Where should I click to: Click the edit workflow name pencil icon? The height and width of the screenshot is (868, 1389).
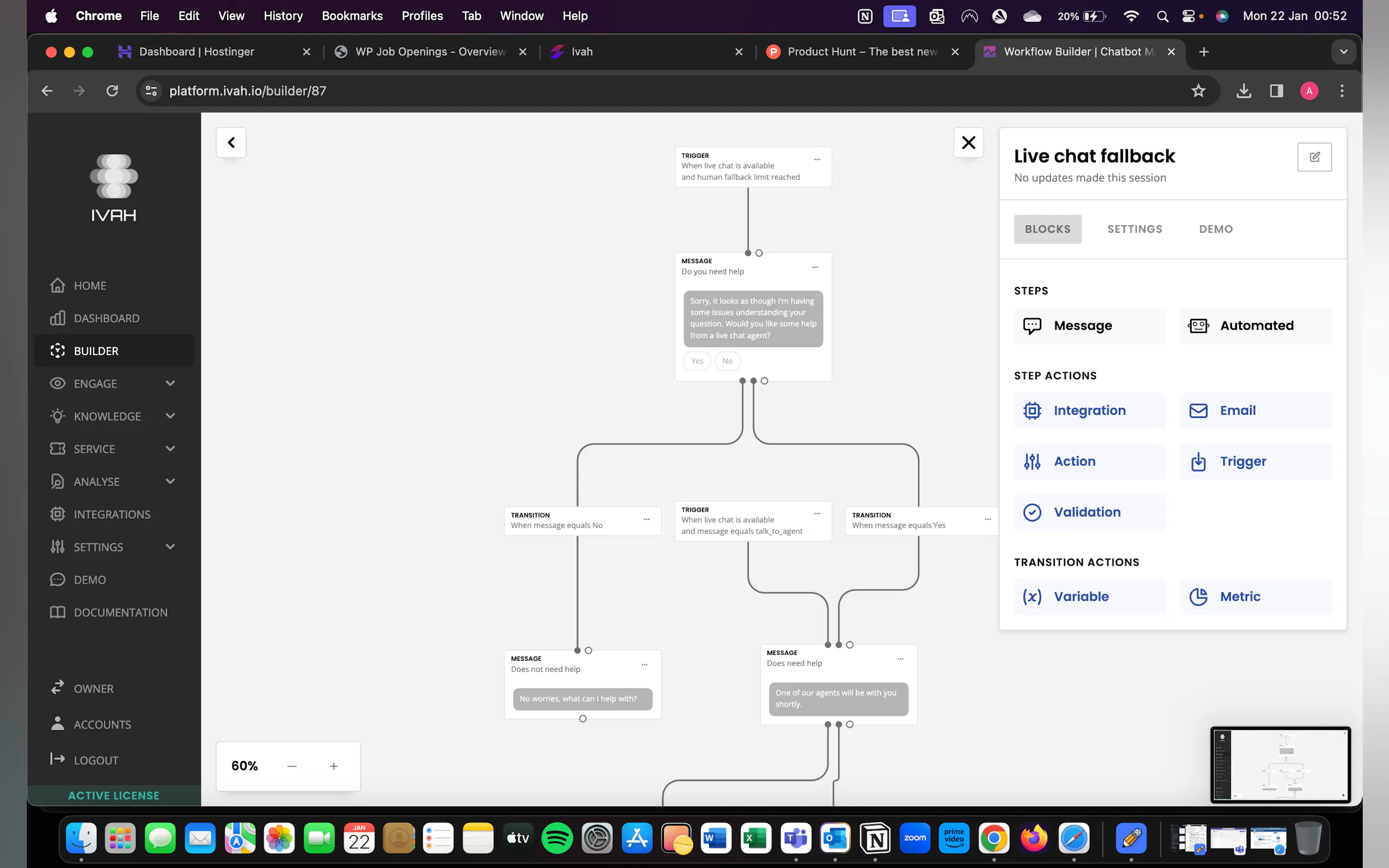click(x=1314, y=157)
